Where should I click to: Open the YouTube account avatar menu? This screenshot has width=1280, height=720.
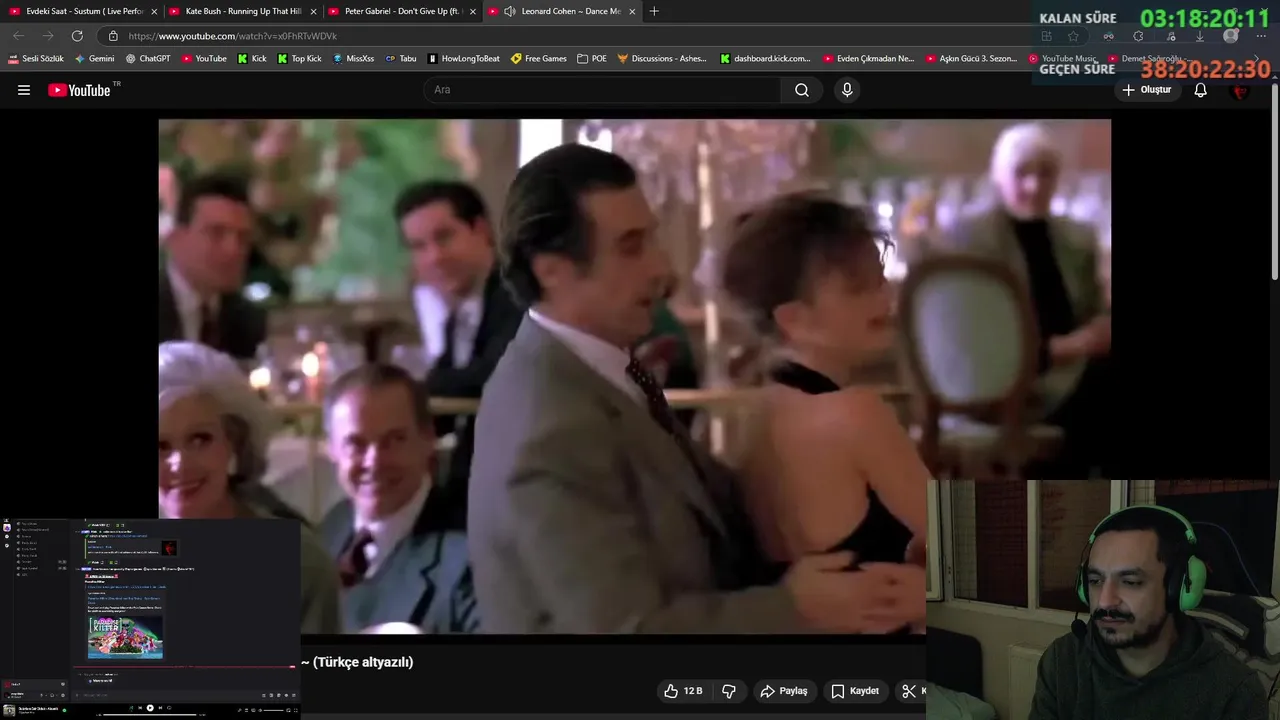point(1241,90)
